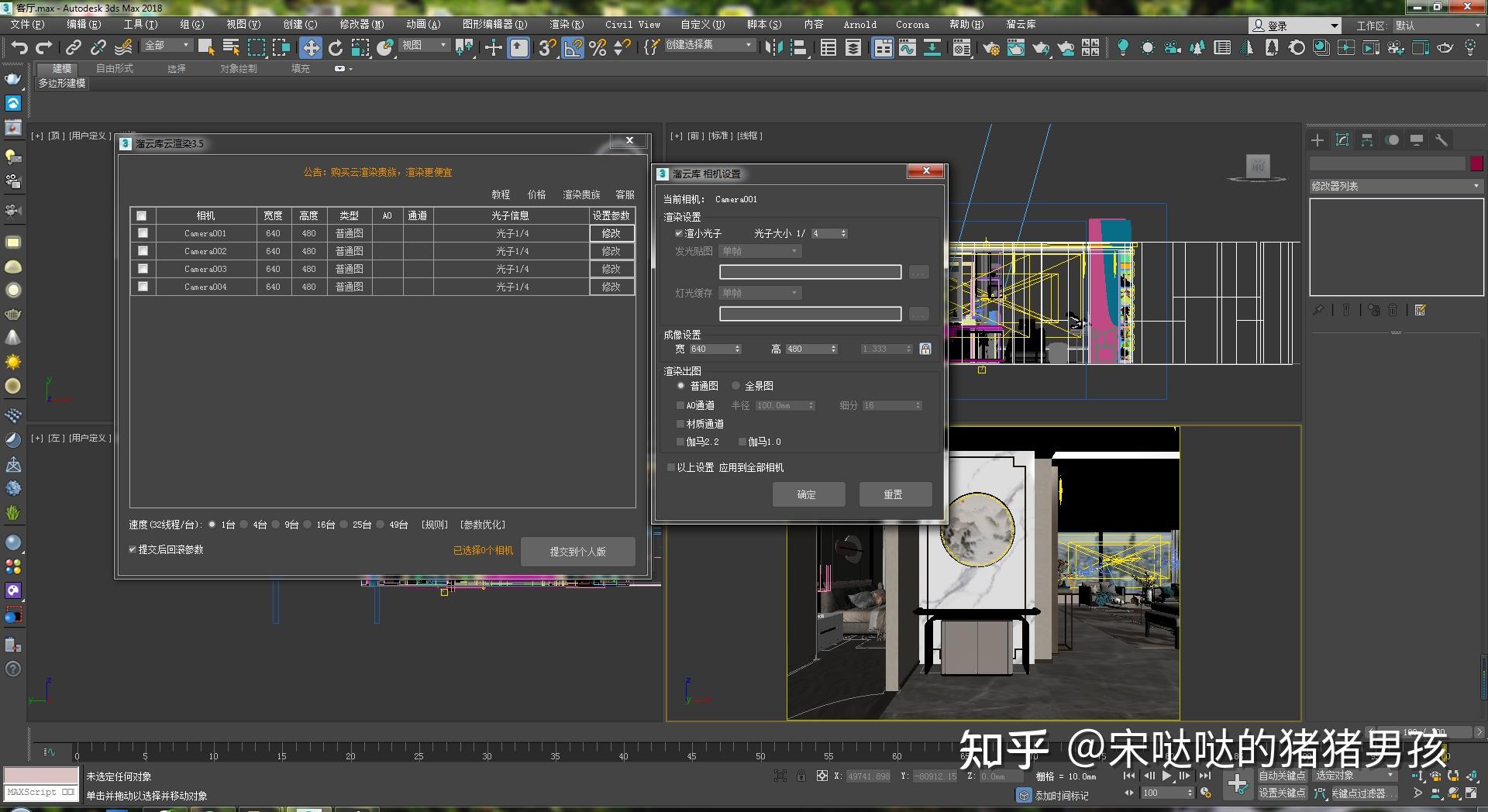Open the 创建选择集 dropdown
Image resolution: width=1488 pixels, height=812 pixels.
(x=709, y=45)
